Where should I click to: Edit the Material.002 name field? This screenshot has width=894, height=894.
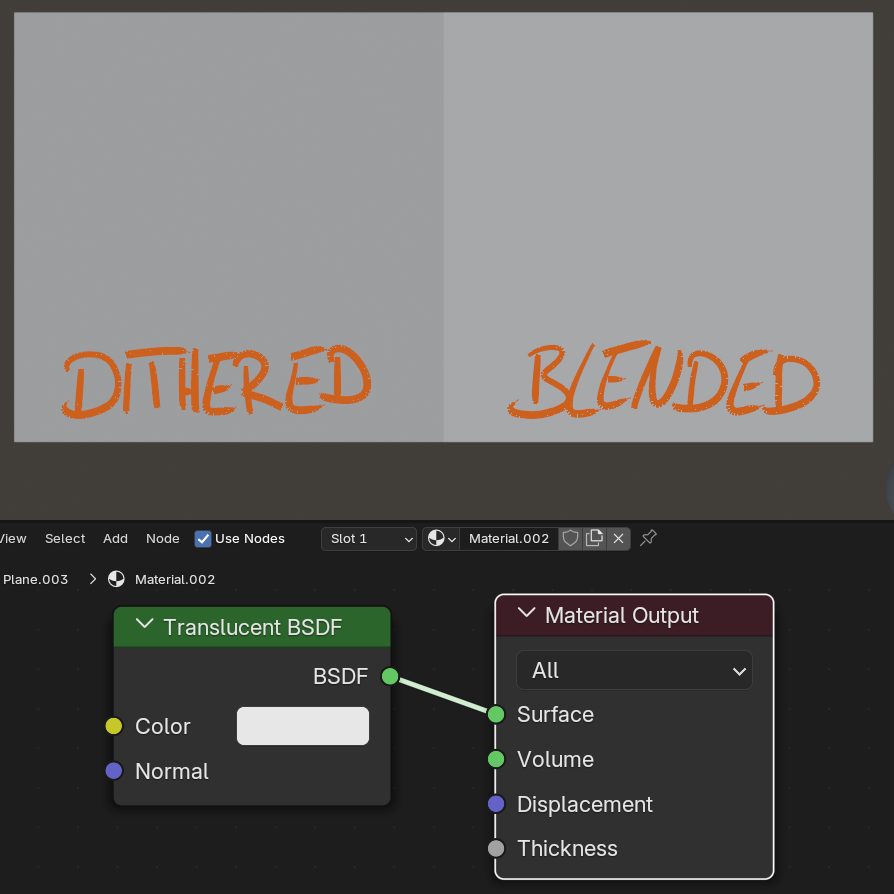(509, 539)
